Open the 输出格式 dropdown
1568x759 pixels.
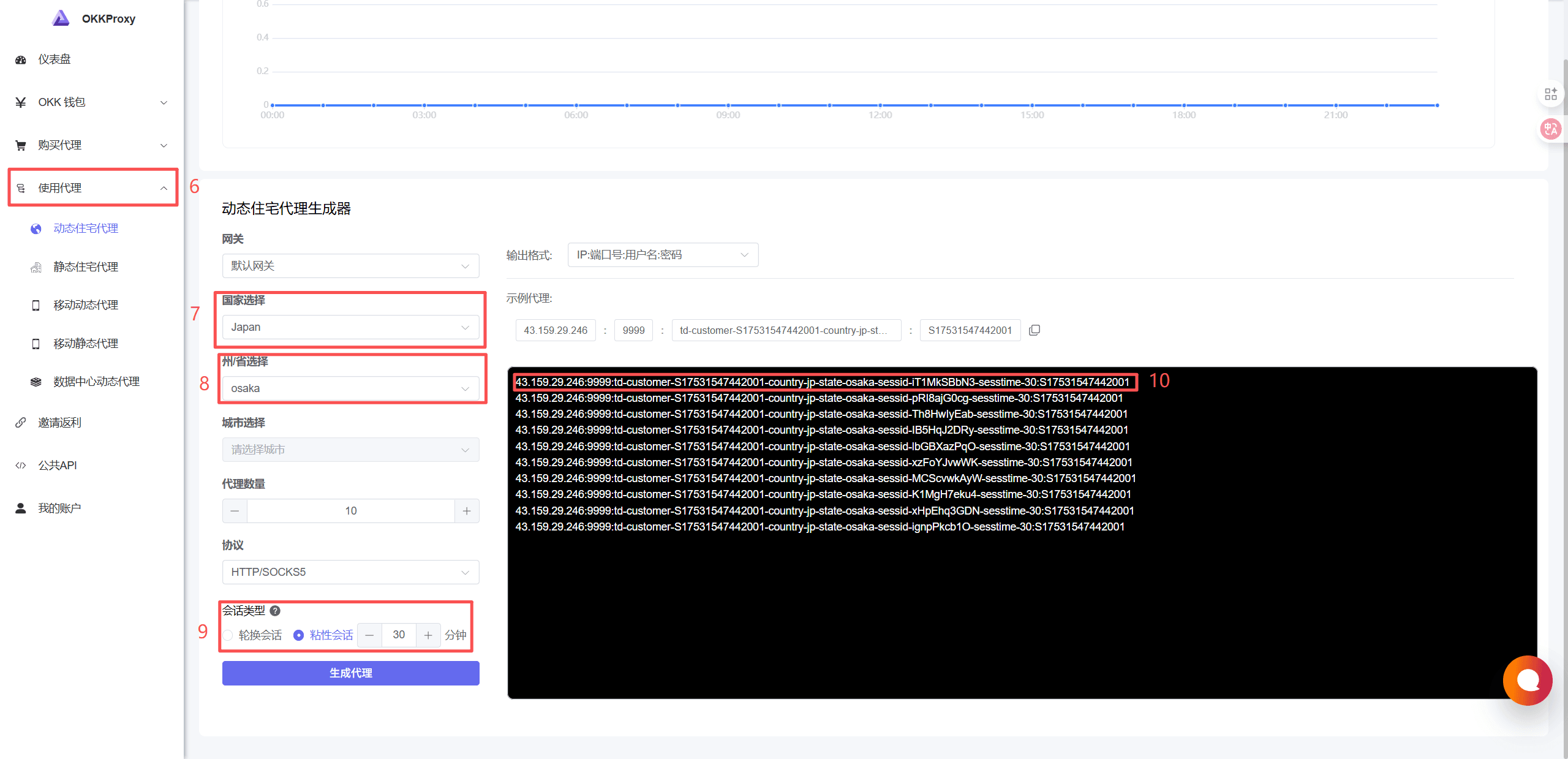(663, 255)
